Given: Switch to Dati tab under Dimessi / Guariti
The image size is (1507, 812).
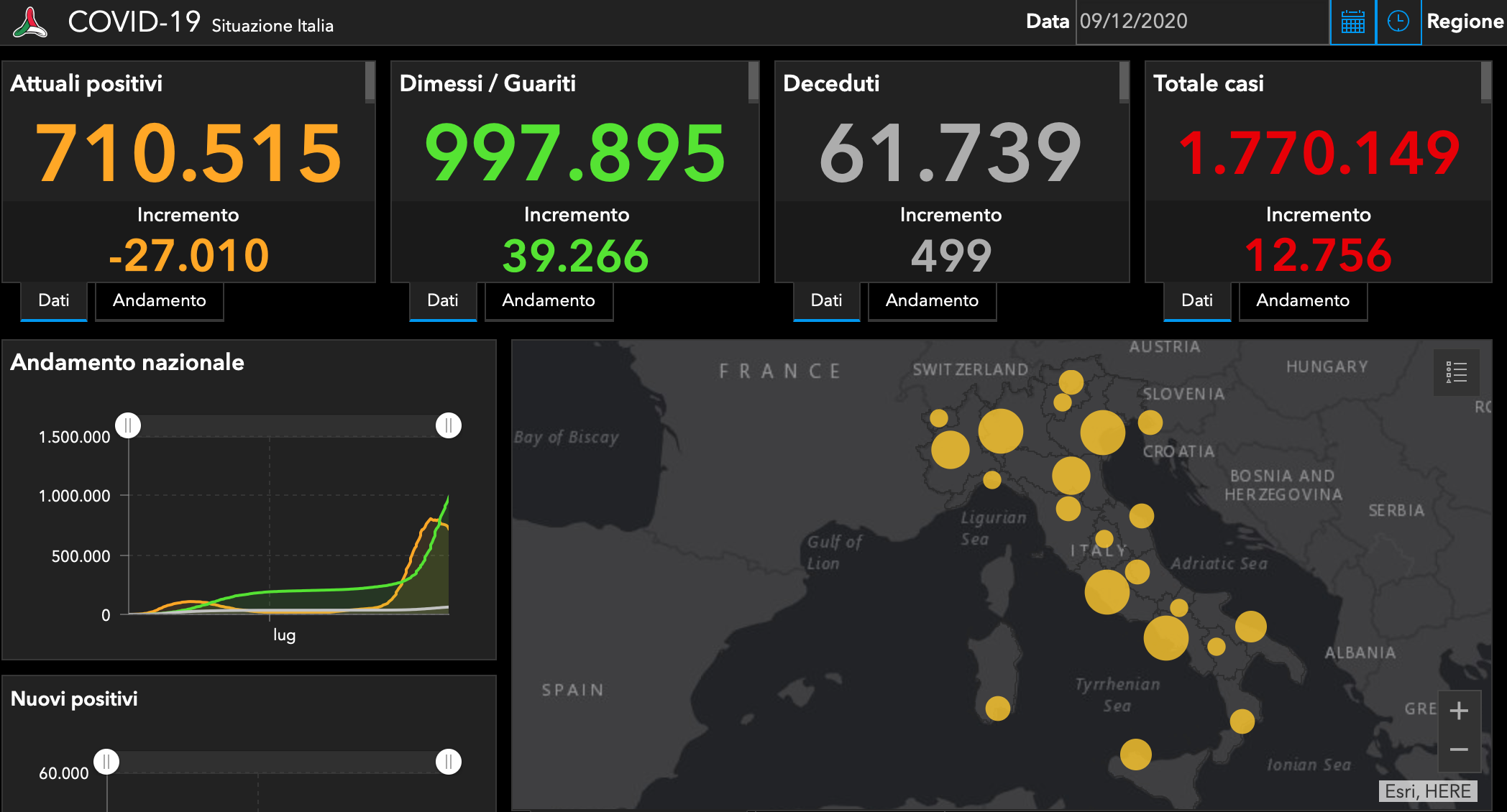Looking at the screenshot, I should 443,300.
